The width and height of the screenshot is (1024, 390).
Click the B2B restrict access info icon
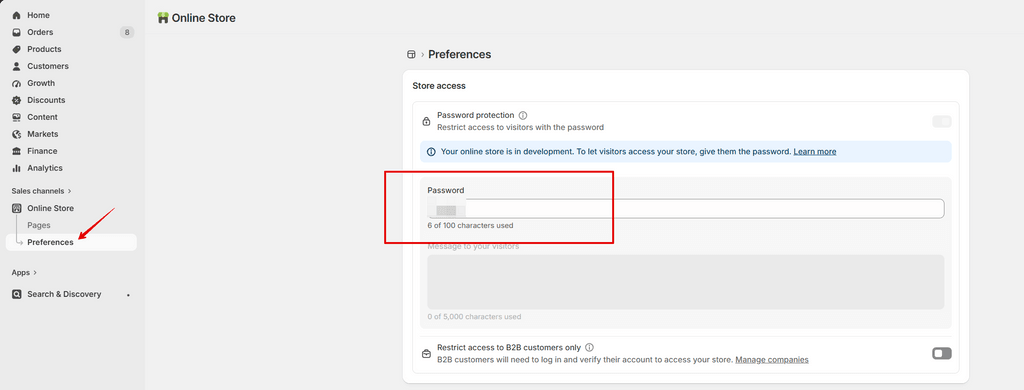pyautogui.click(x=589, y=348)
